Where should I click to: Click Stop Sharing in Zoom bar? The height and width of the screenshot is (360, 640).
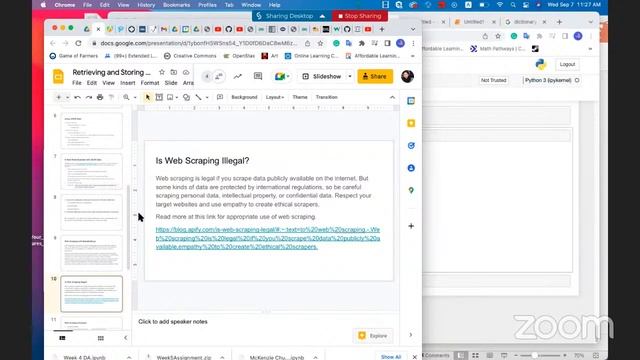360,16
